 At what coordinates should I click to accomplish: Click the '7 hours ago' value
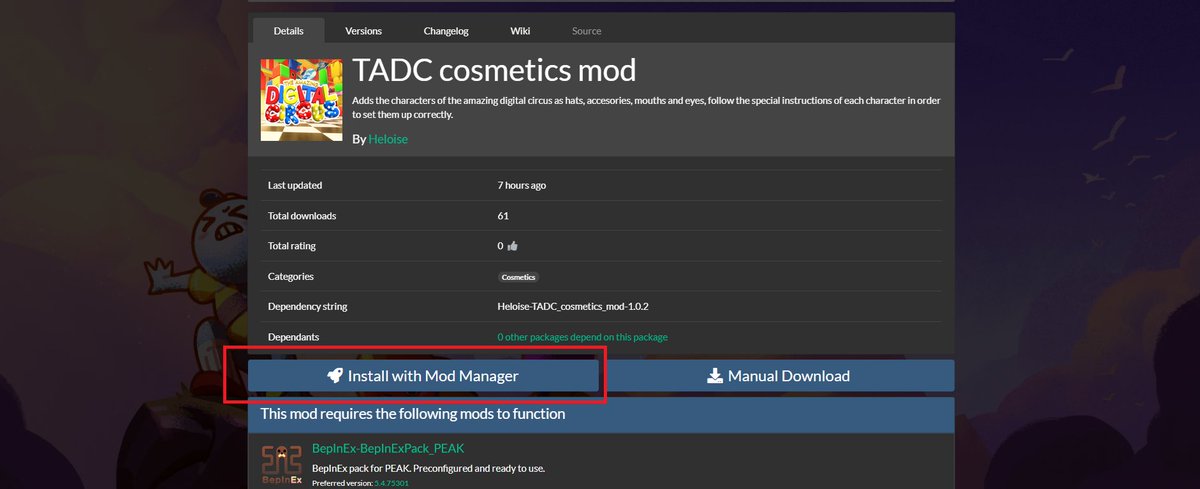[x=521, y=185]
